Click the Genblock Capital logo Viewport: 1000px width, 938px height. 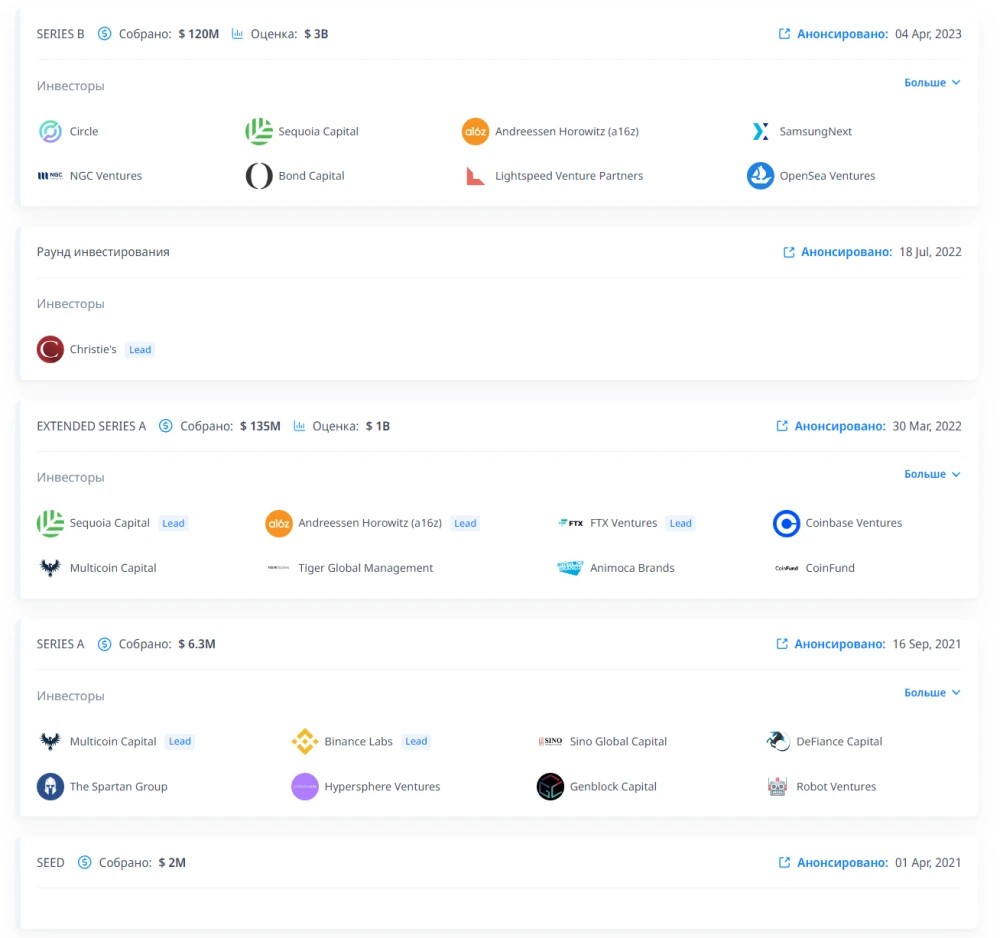(550, 786)
